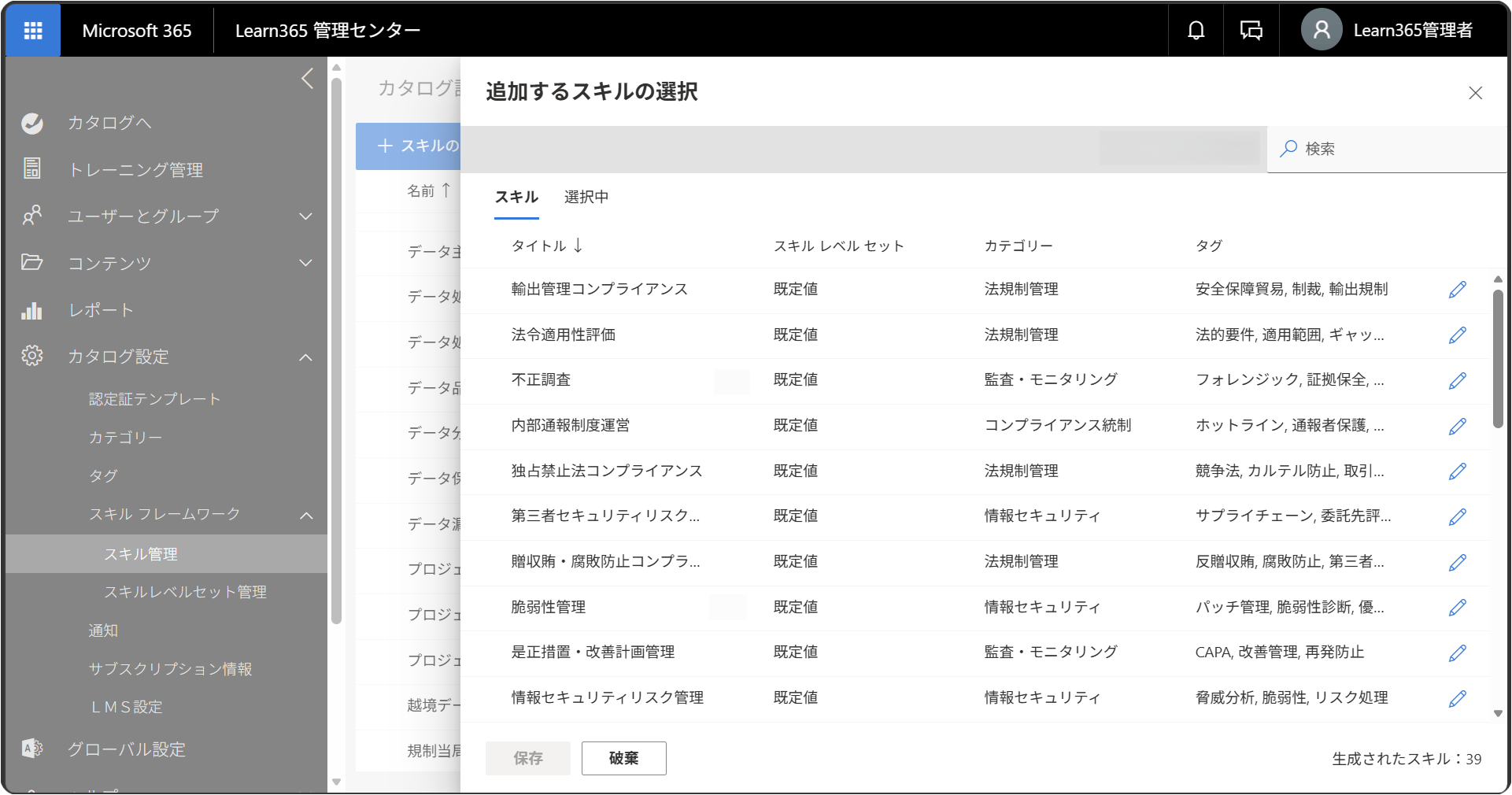Open the Microsoft 365 app launcher grid
The image size is (1512, 795).
(33, 31)
